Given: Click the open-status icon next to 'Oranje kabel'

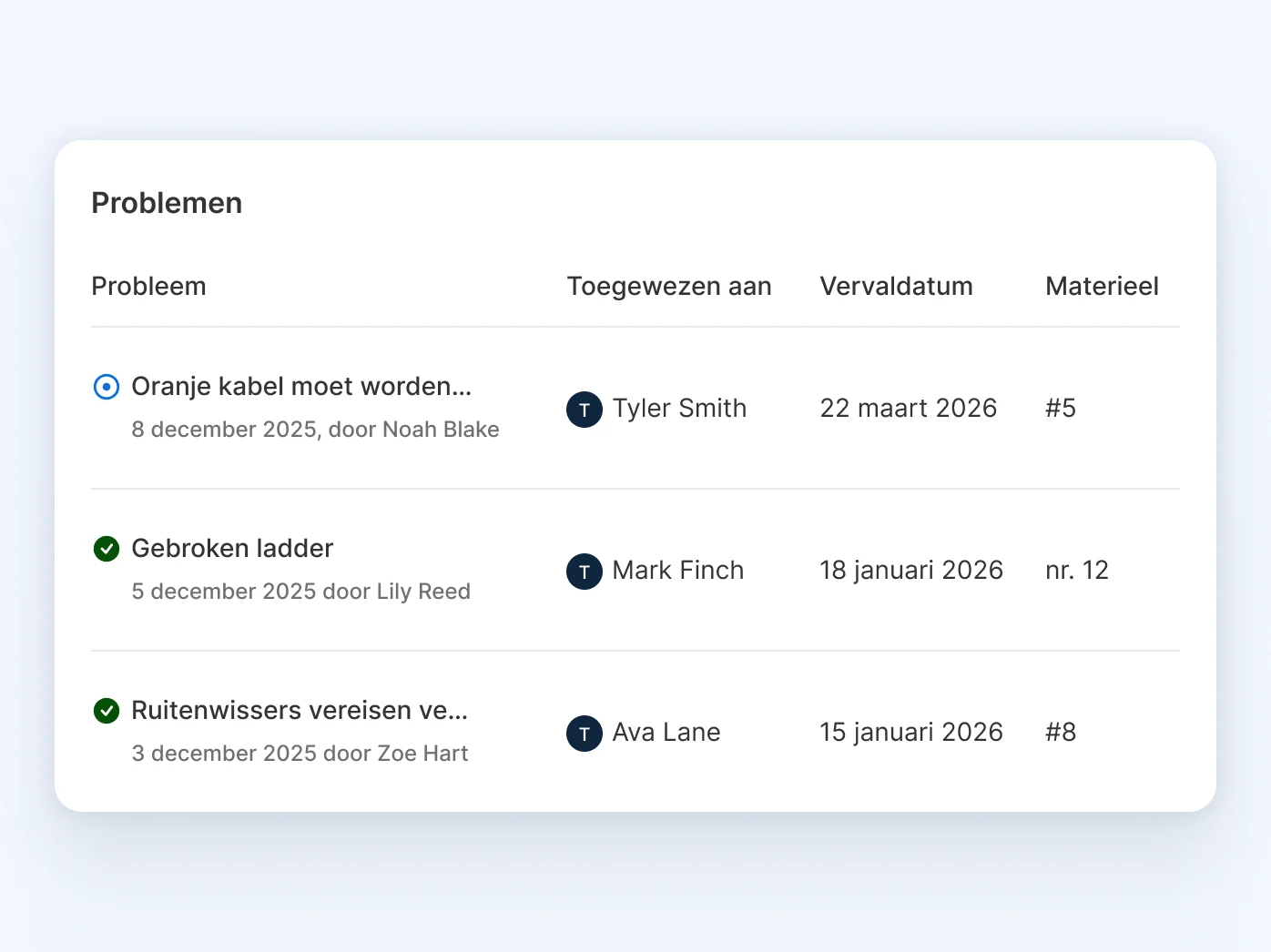Looking at the screenshot, I should click(x=107, y=387).
